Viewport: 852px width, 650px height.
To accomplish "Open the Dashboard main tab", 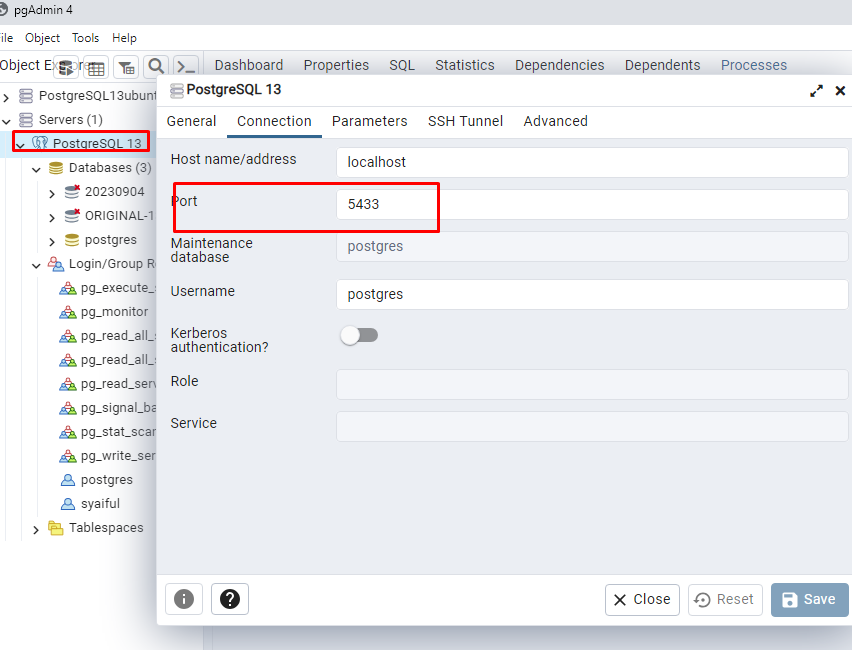I will (249, 65).
